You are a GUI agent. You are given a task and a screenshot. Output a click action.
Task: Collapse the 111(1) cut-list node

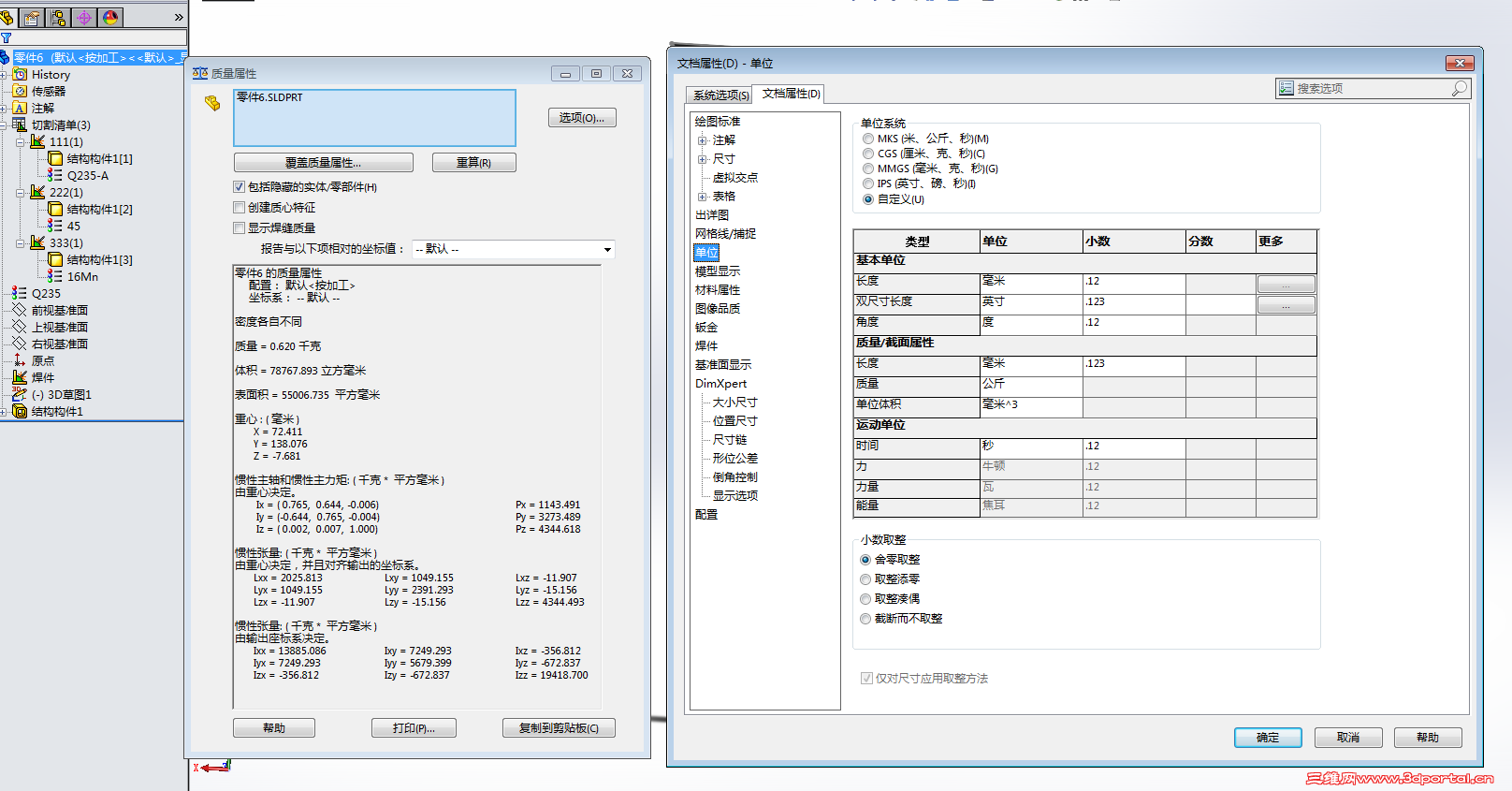pyautogui.click(x=21, y=142)
